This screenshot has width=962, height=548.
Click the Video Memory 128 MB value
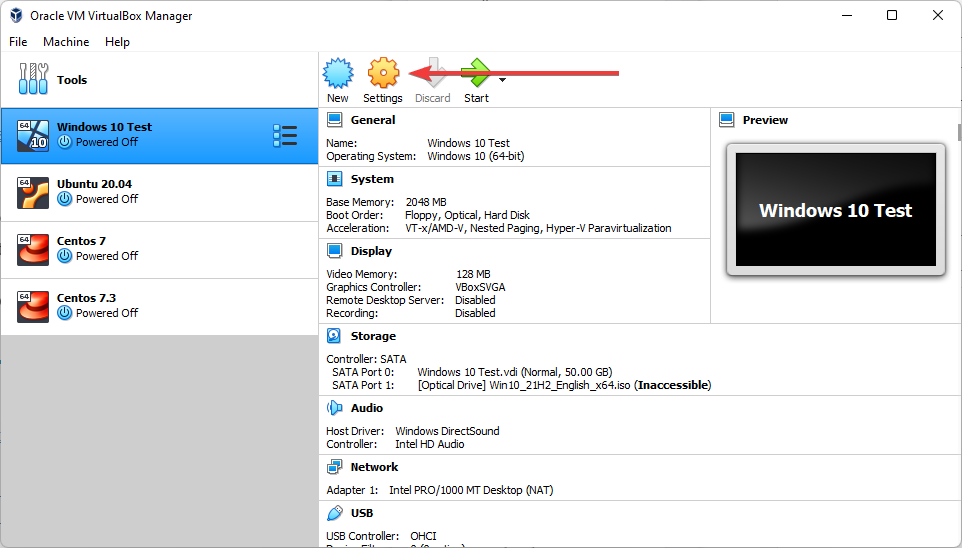pyautogui.click(x=473, y=274)
